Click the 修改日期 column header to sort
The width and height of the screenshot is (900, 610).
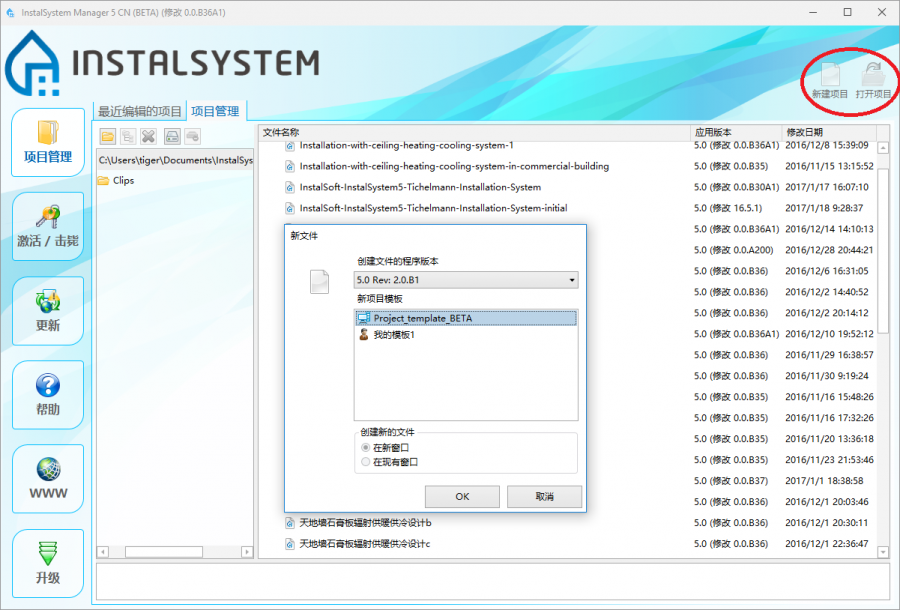point(805,132)
